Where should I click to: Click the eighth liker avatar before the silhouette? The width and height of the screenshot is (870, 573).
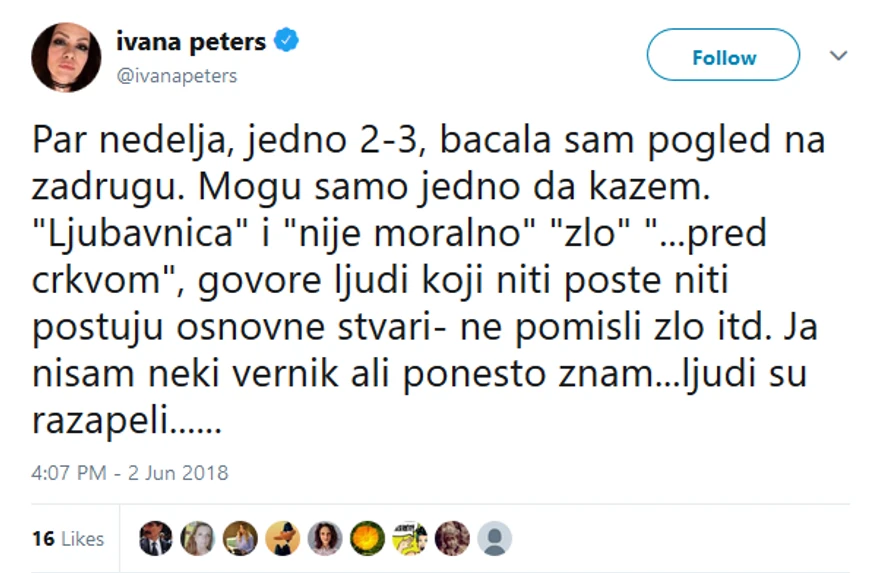click(x=452, y=538)
